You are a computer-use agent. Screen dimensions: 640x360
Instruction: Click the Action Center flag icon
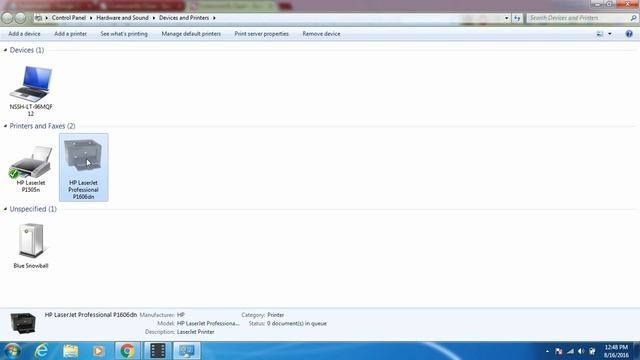tap(559, 351)
